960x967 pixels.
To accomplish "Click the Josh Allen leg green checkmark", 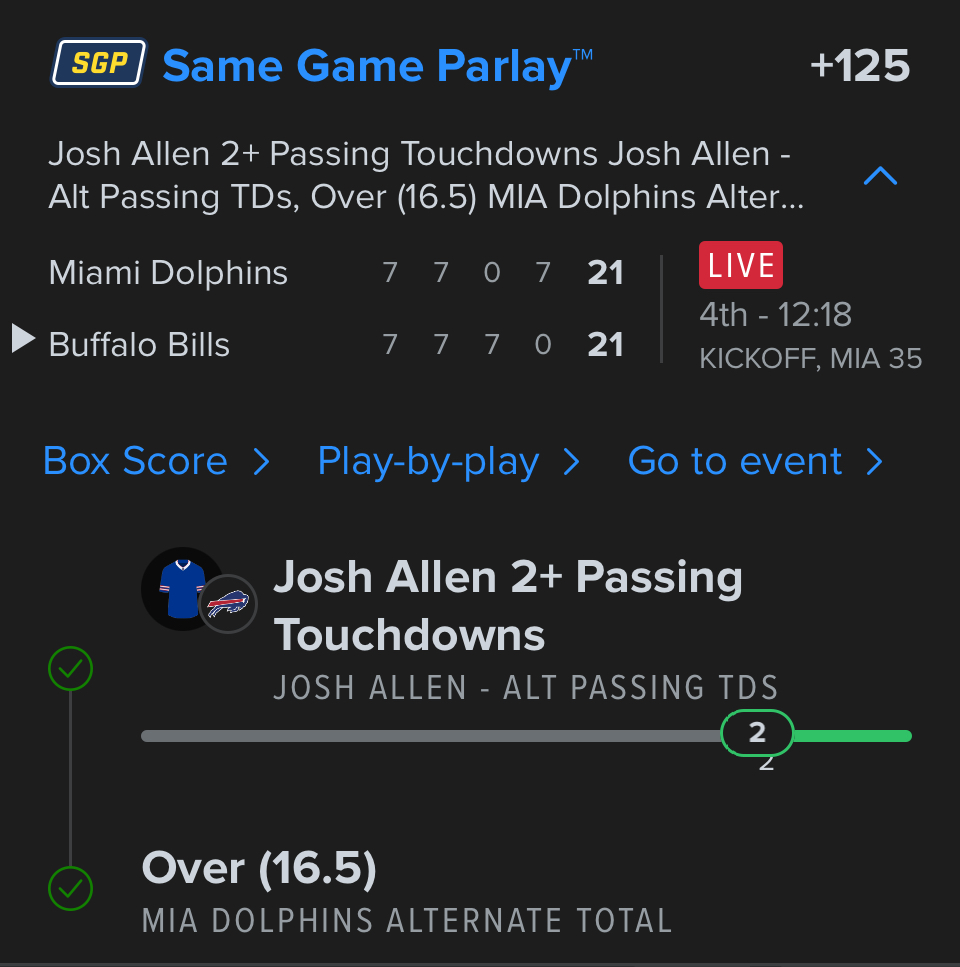I will (x=70, y=669).
